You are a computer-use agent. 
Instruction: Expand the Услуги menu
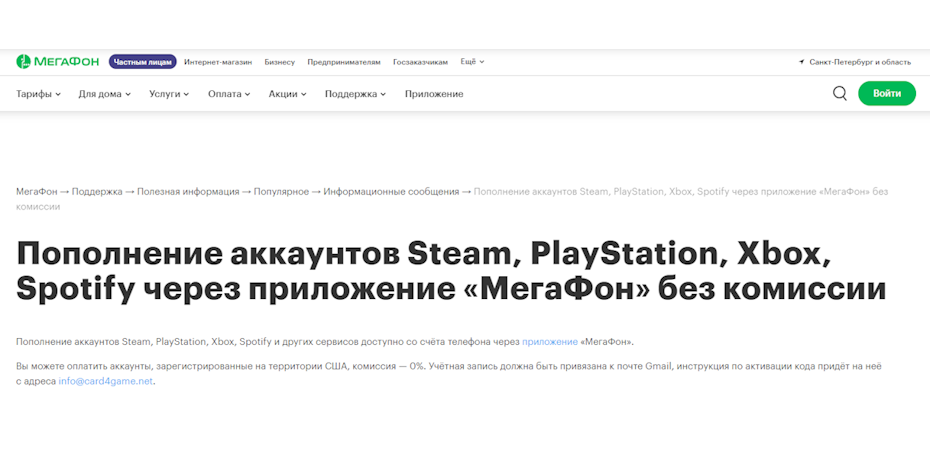click(x=169, y=94)
